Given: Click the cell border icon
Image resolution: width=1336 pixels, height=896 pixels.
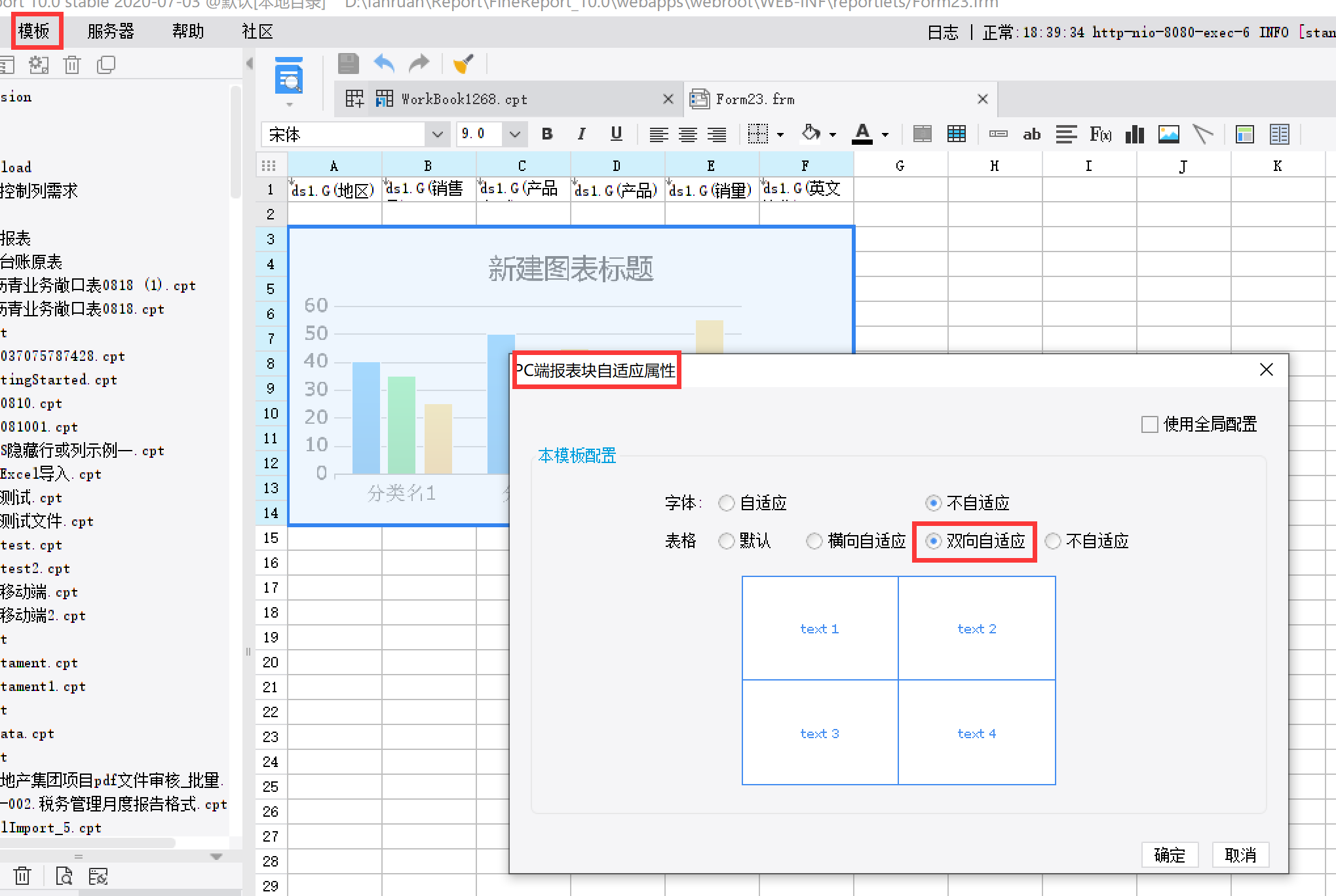Looking at the screenshot, I should click(x=757, y=134).
